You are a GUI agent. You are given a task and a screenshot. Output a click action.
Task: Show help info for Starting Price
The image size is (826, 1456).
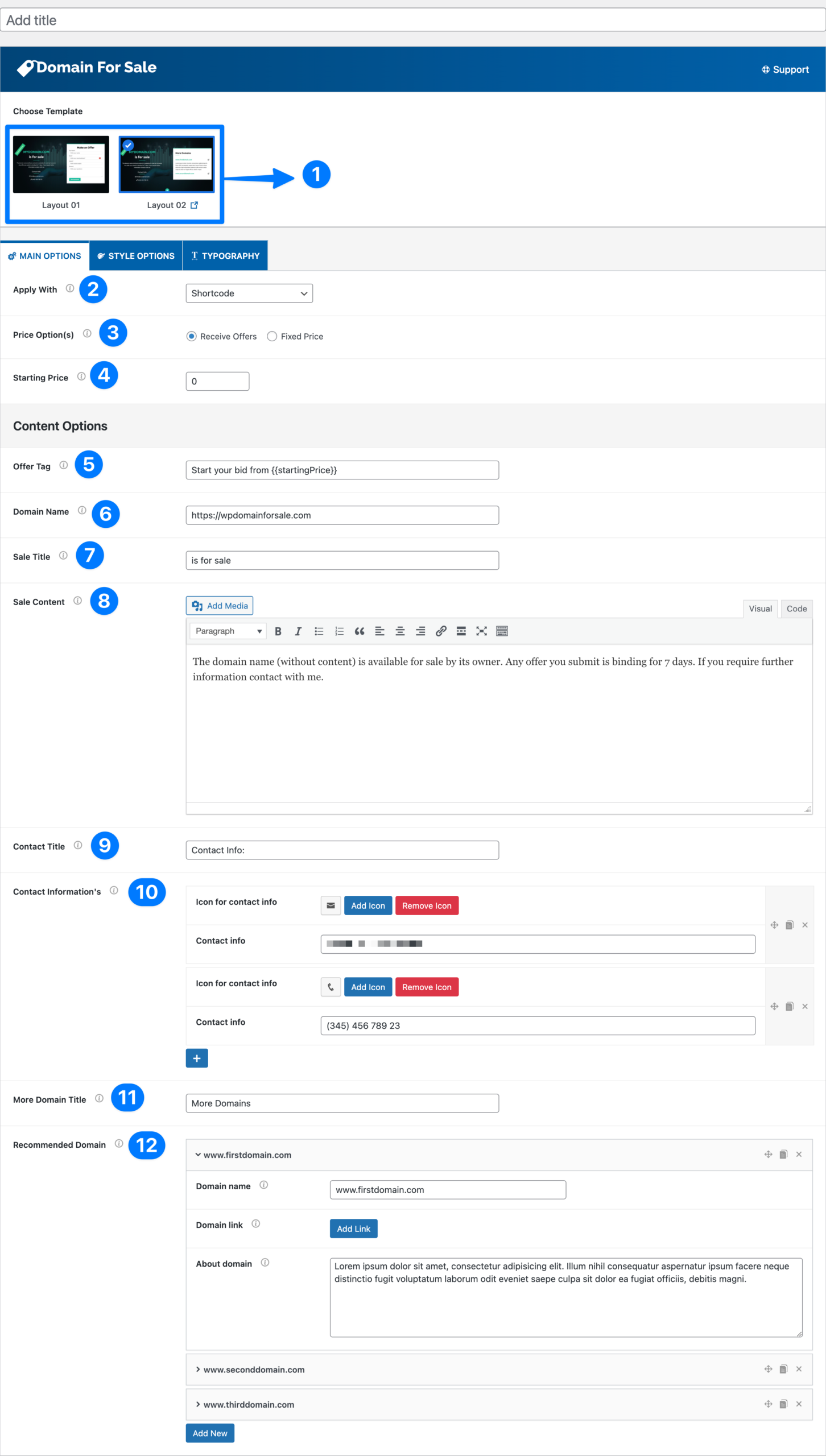(81, 377)
